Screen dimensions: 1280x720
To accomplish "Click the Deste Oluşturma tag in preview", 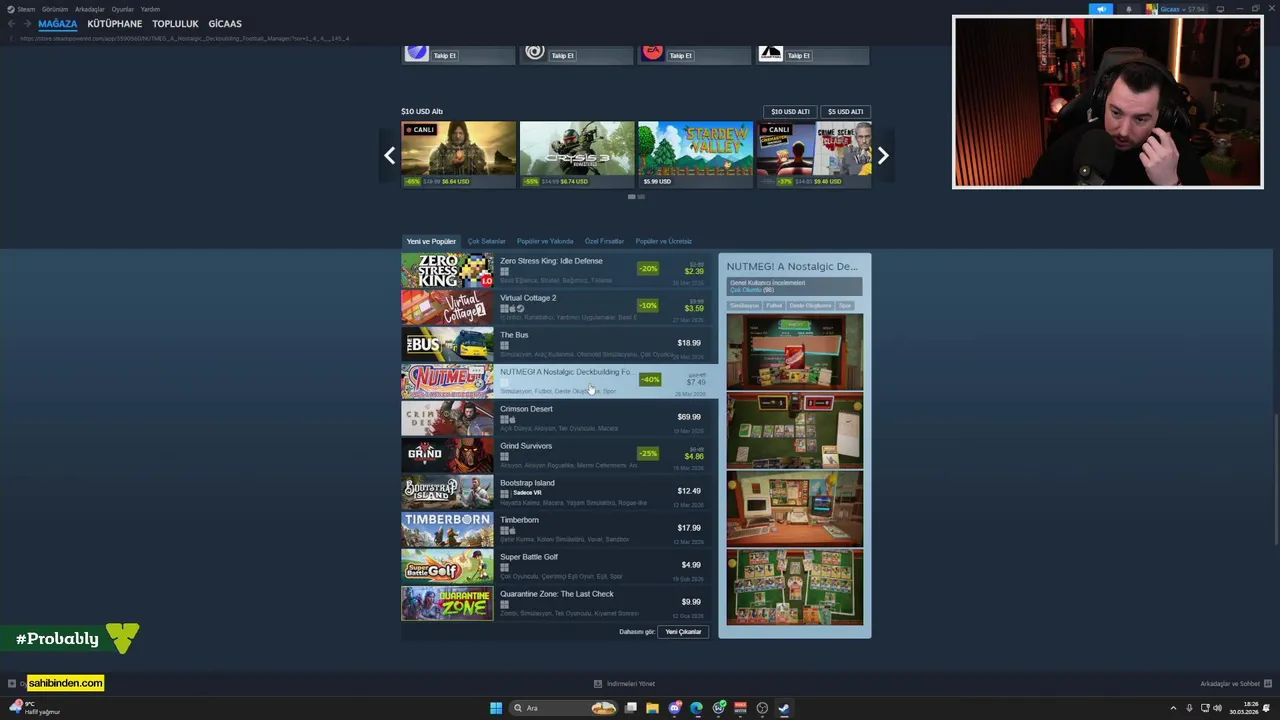I will coord(810,306).
